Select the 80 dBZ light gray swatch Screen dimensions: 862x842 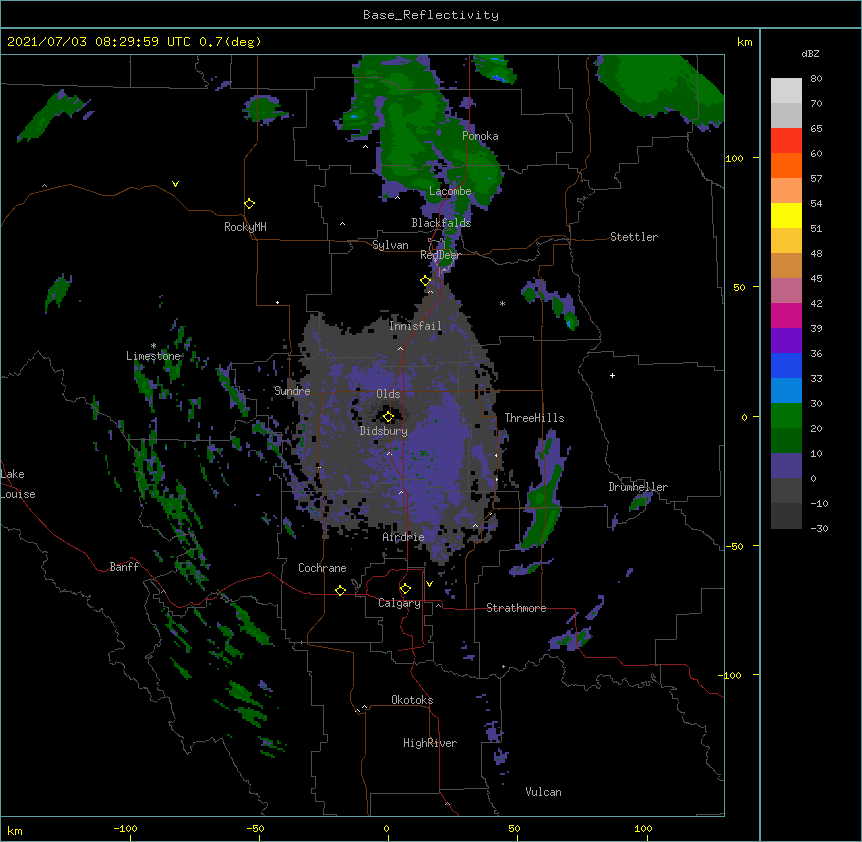click(x=786, y=91)
